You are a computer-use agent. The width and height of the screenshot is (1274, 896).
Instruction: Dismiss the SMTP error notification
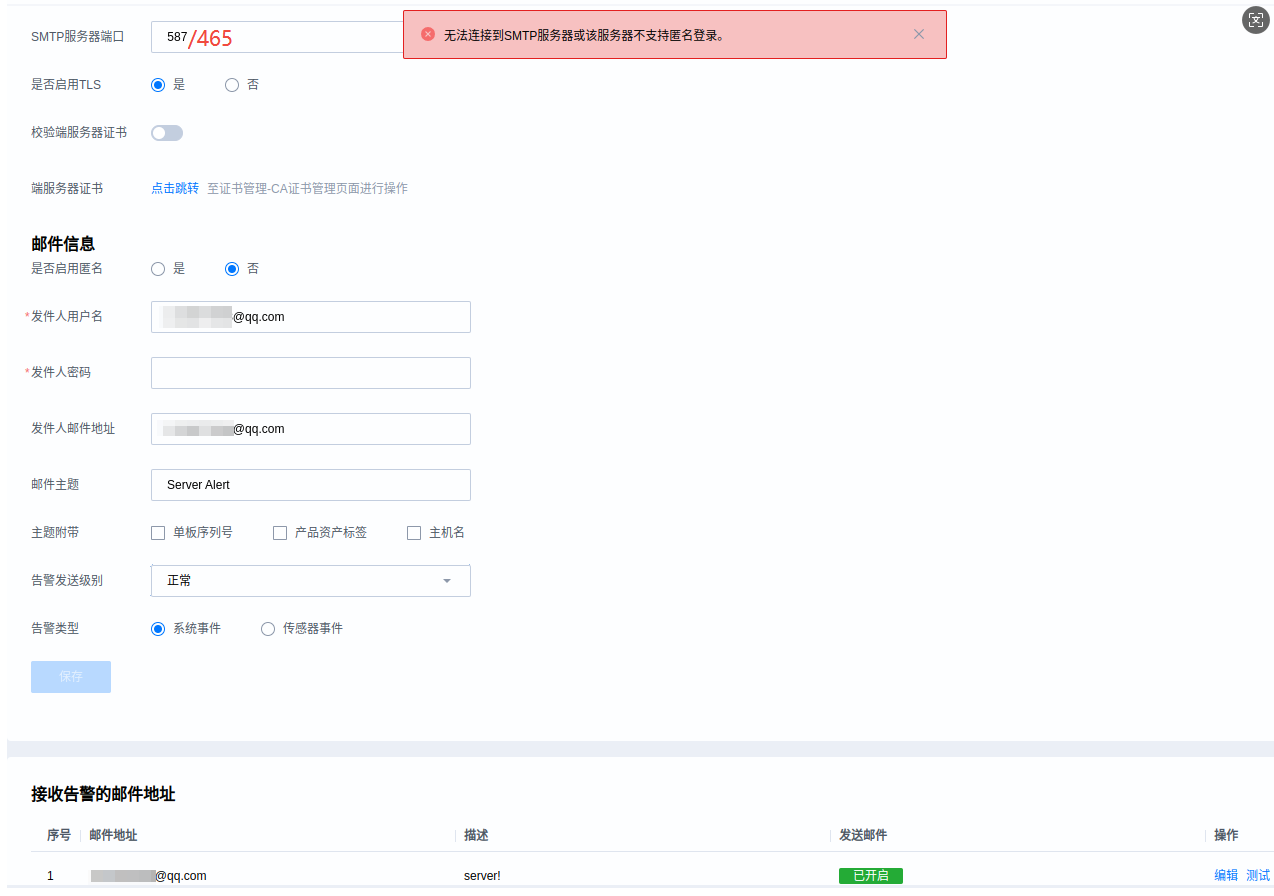[x=919, y=34]
